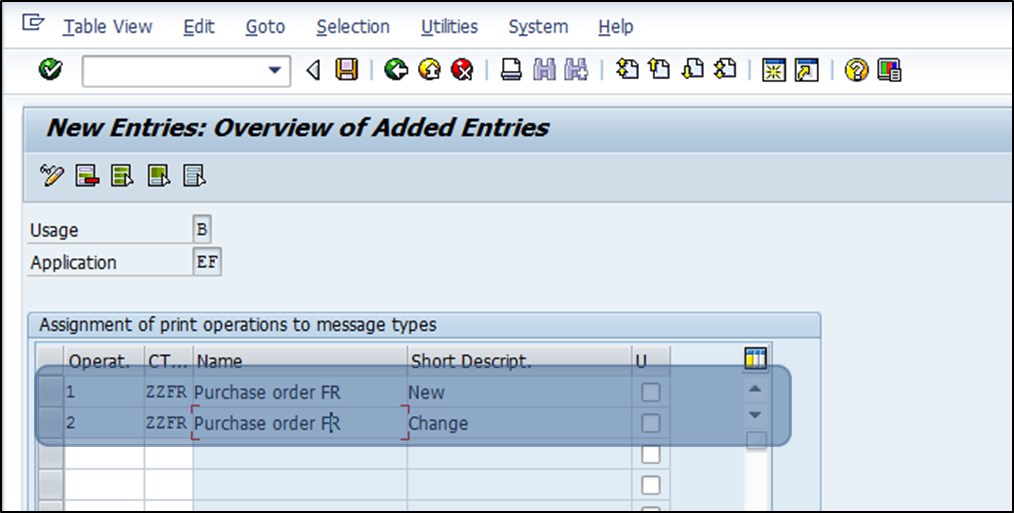Click the Print icon

(x=511, y=69)
